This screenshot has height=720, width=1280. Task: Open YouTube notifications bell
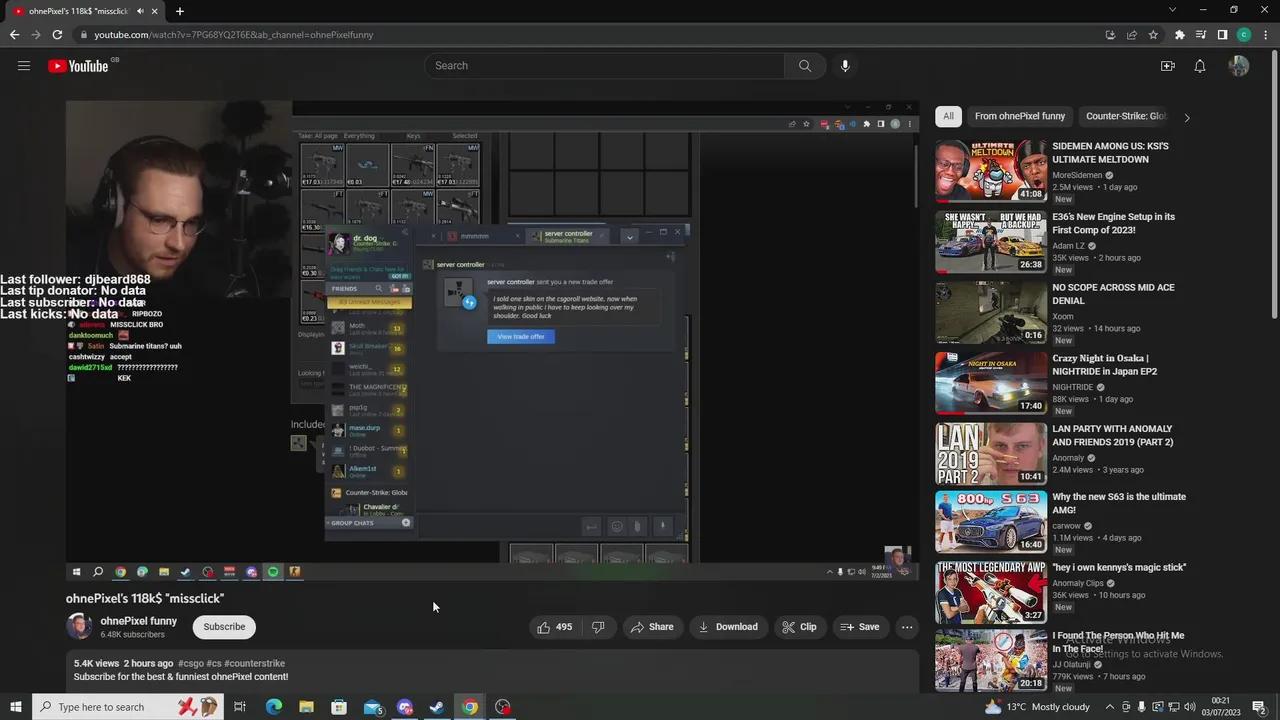[1200, 66]
